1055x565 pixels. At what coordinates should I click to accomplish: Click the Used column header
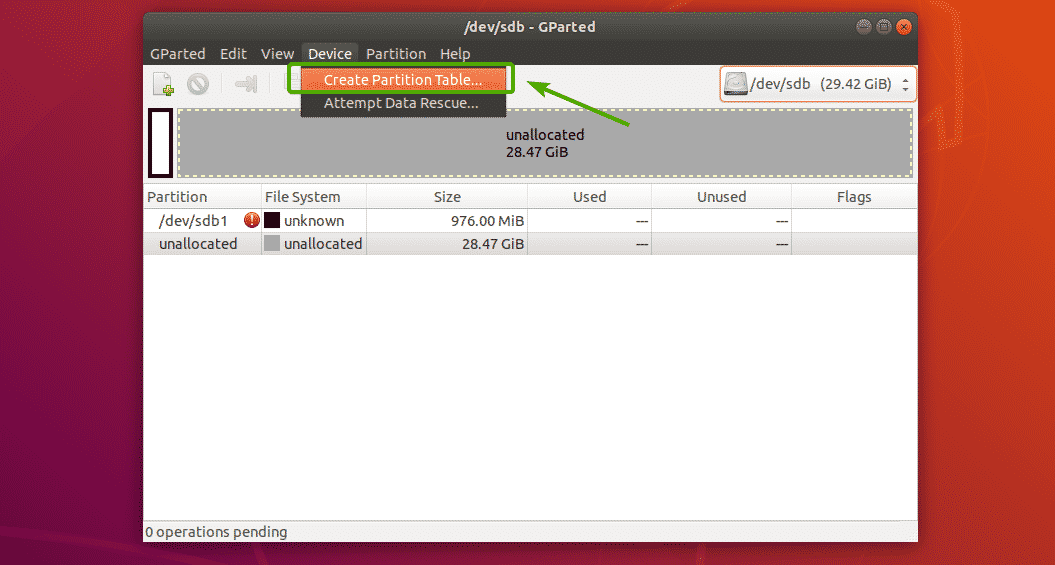(589, 197)
